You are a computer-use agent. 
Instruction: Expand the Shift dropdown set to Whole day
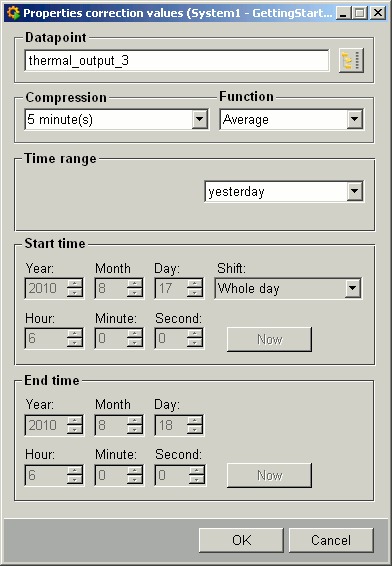(352, 288)
